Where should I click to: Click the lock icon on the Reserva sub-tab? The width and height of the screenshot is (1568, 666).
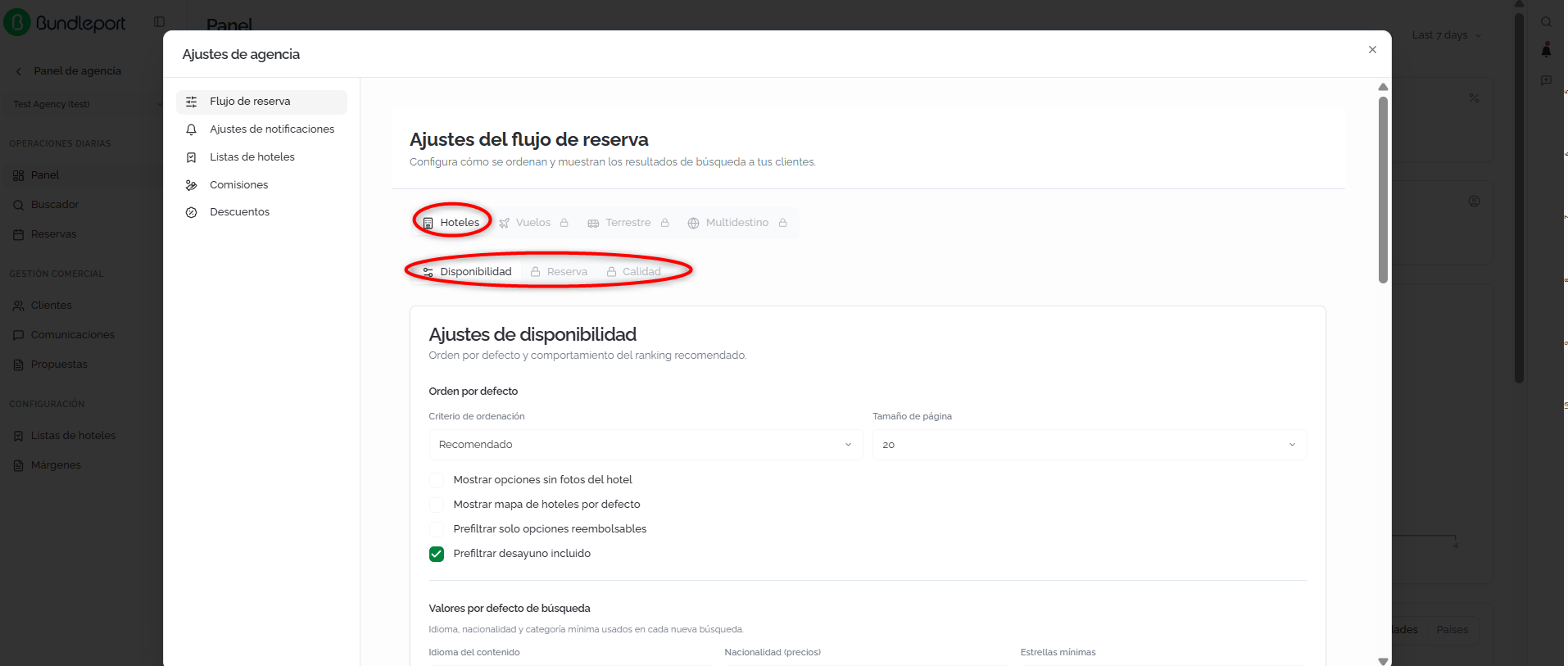tap(536, 272)
